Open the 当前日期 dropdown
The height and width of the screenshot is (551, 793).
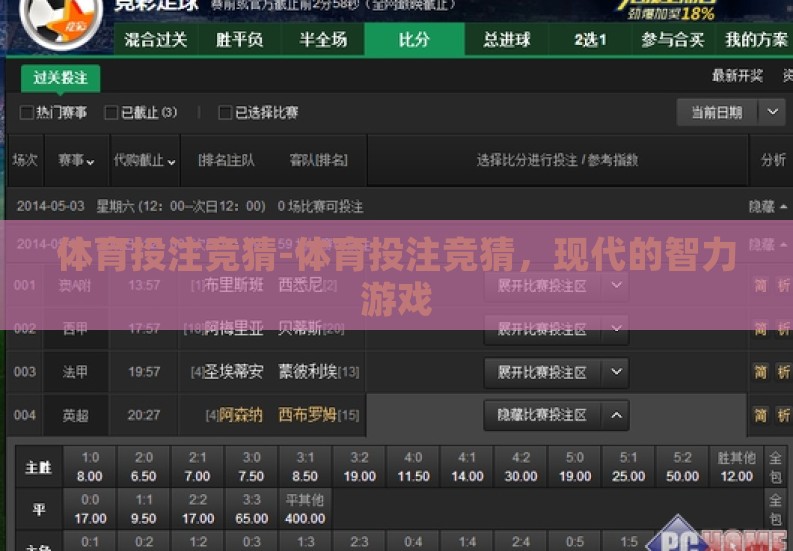731,112
